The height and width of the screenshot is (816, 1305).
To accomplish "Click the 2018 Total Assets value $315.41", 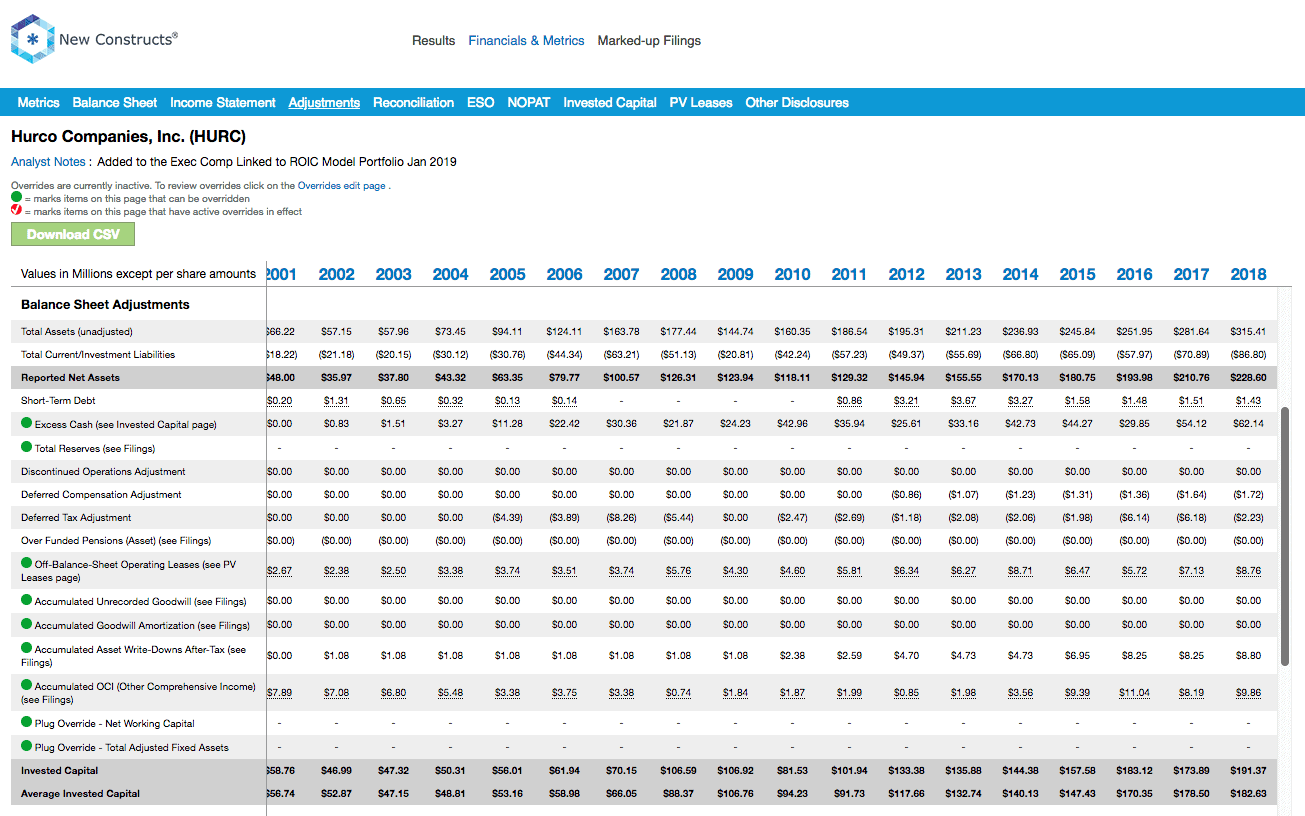I will coord(1247,331).
